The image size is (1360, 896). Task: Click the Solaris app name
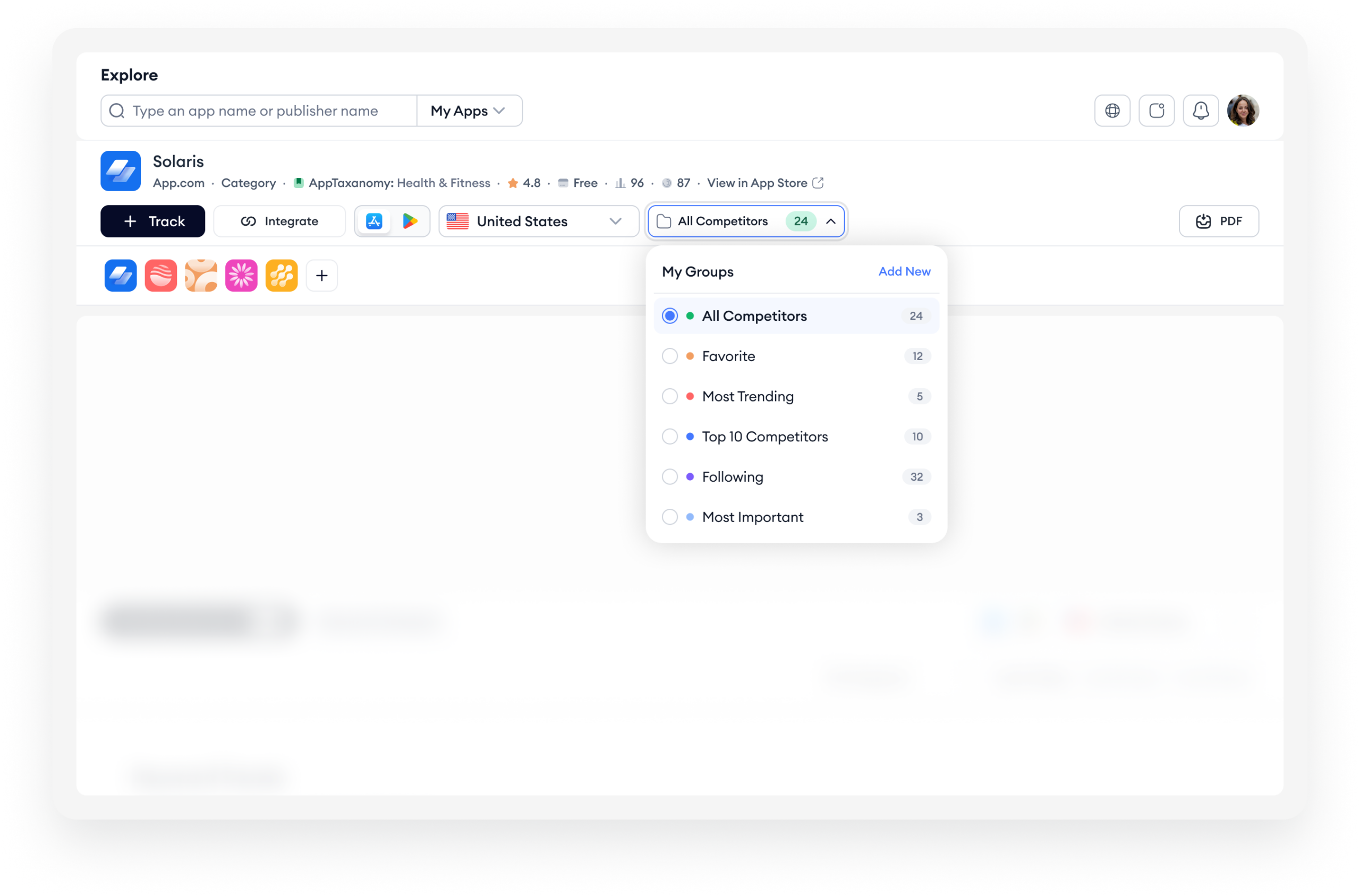point(178,161)
